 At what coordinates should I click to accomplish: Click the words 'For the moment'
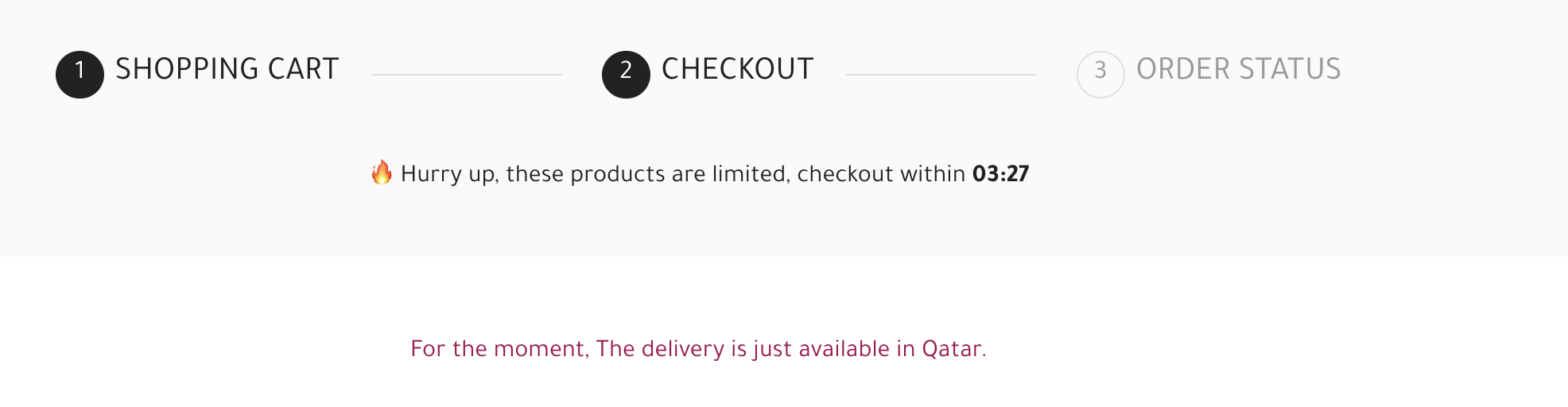(x=498, y=349)
